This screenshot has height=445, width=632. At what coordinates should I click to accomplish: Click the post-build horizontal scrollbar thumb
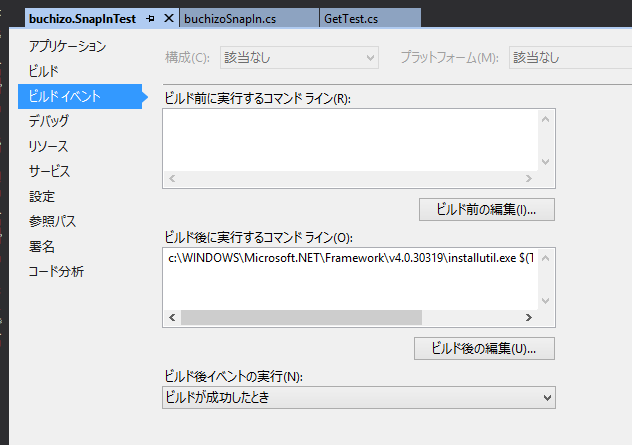(300, 317)
